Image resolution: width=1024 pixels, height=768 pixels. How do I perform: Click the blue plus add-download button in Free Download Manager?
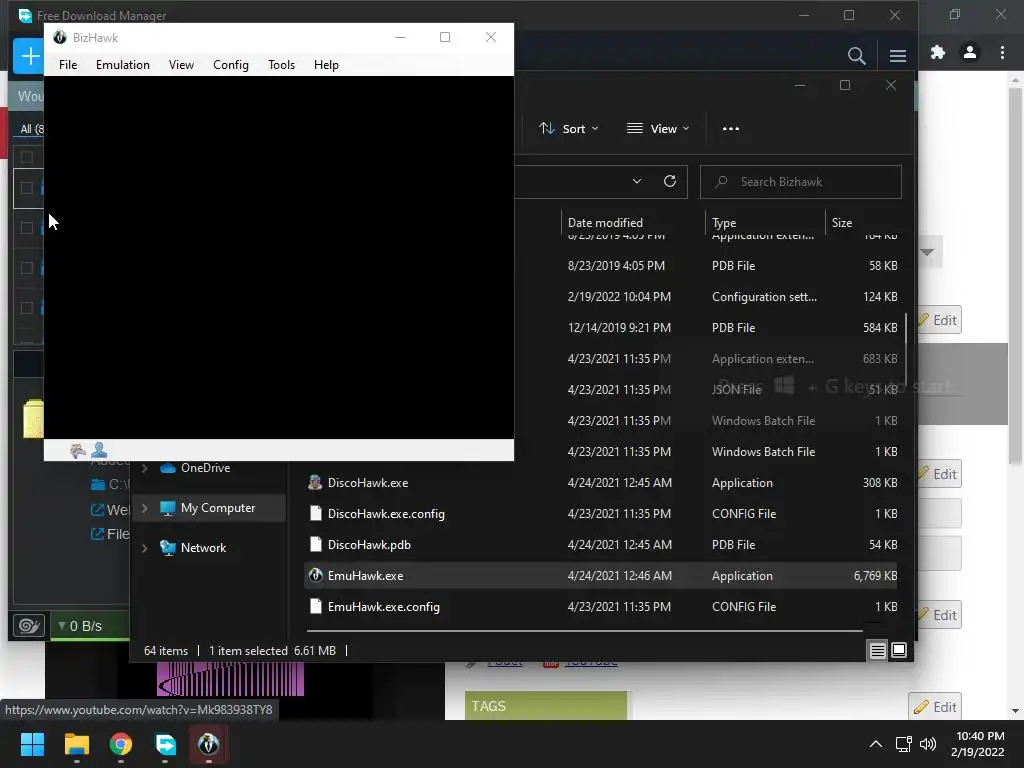pos(29,56)
